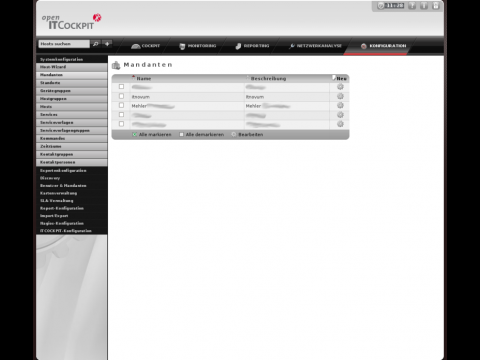Select Kontaktpersonen in sidebar

[x=72, y=162]
